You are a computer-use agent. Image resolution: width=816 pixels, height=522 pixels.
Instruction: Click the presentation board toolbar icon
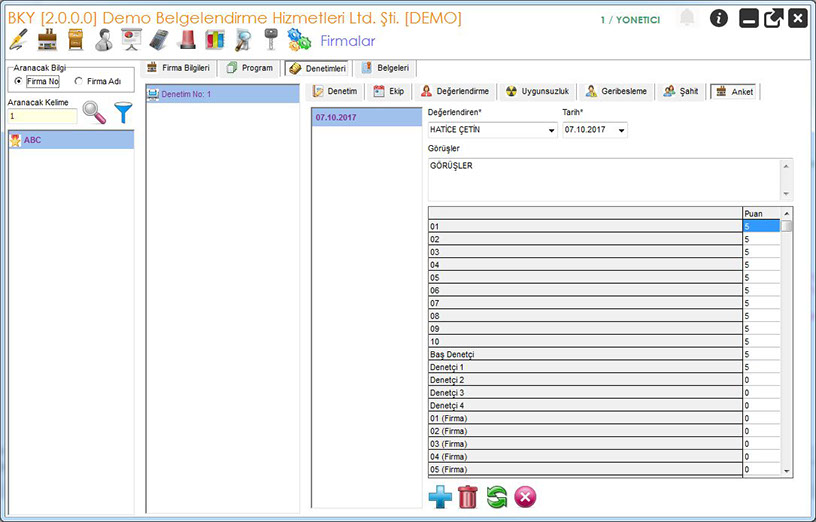click(131, 40)
